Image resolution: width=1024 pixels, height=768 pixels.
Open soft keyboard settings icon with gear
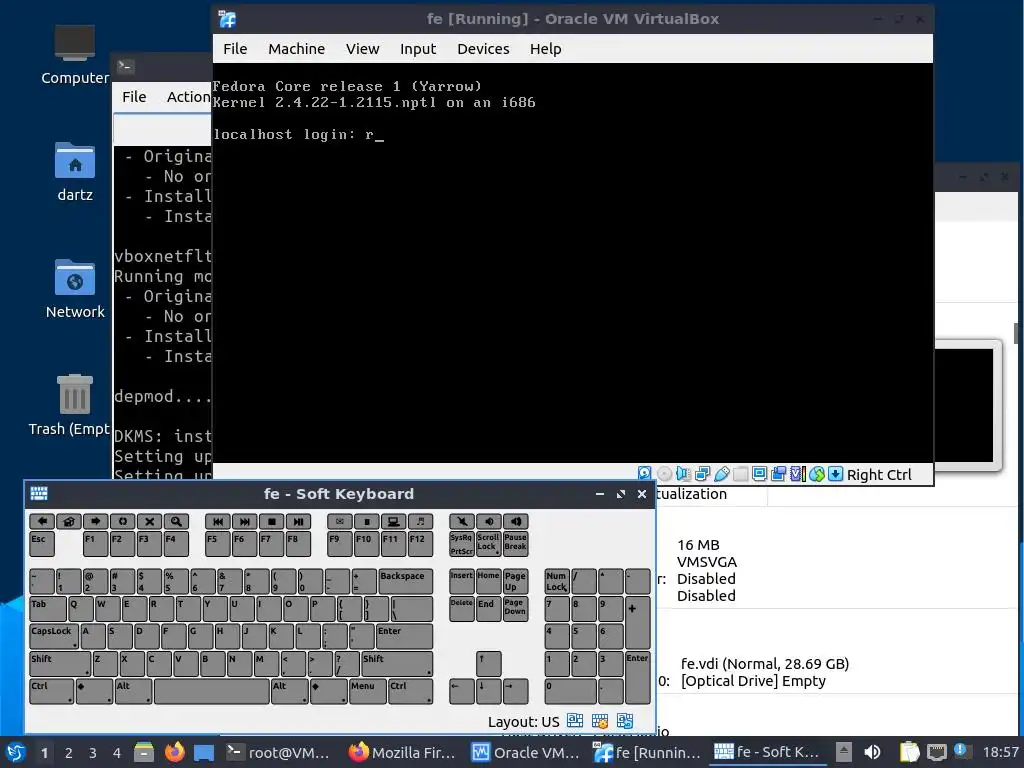pos(600,720)
